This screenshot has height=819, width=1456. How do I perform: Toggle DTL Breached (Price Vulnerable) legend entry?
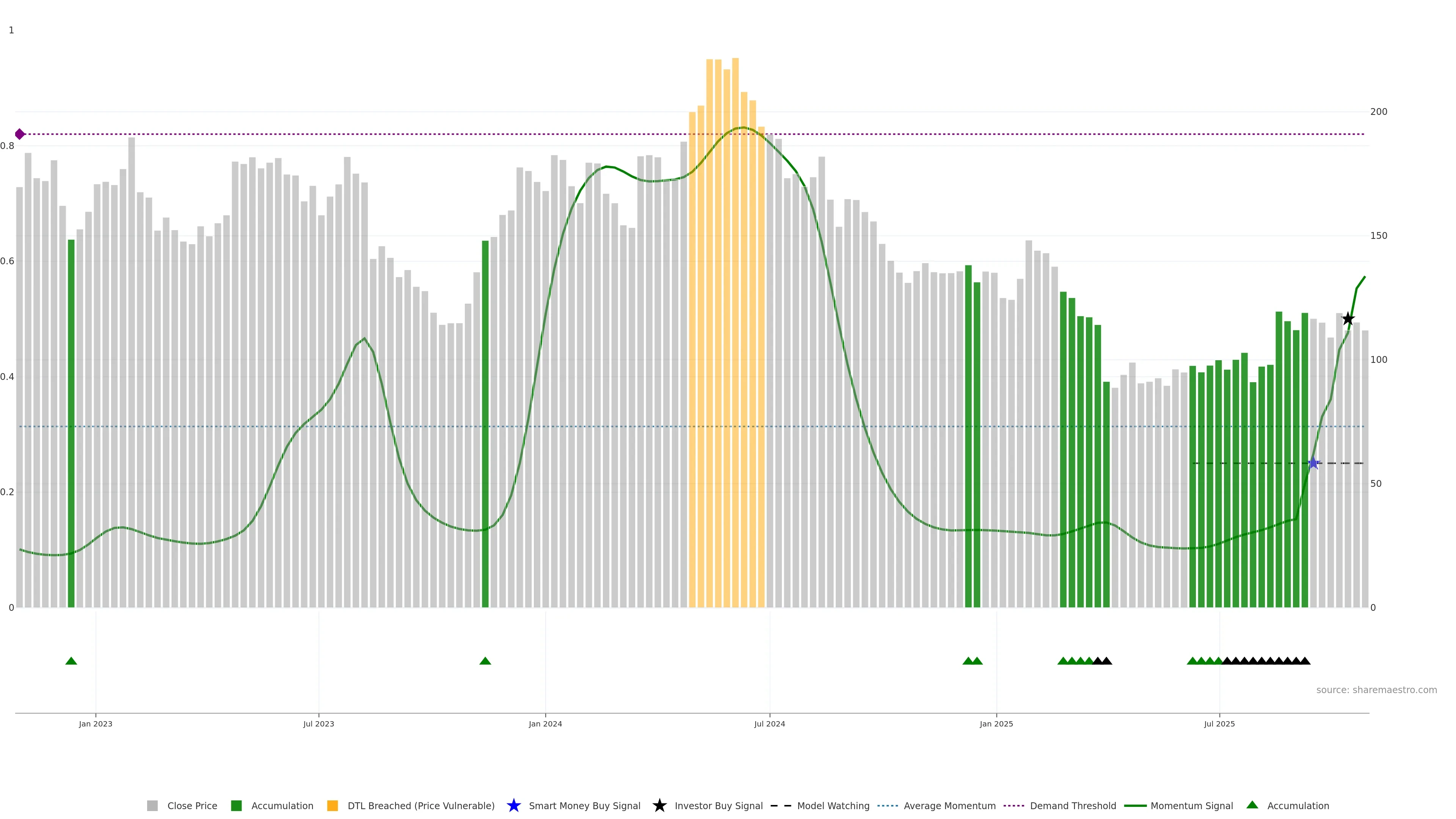point(420,805)
